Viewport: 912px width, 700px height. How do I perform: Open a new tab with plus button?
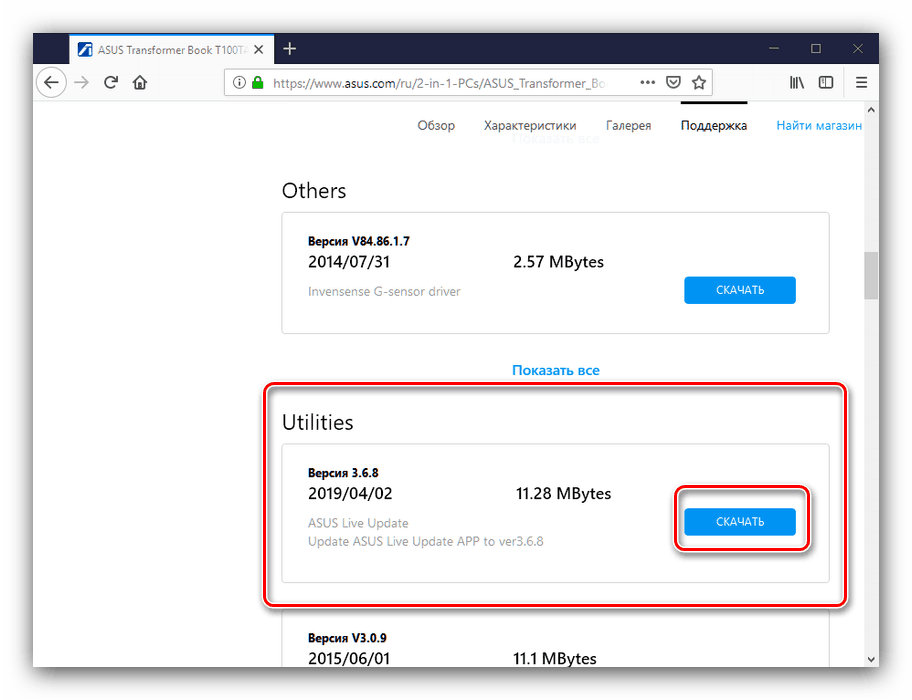click(x=289, y=49)
